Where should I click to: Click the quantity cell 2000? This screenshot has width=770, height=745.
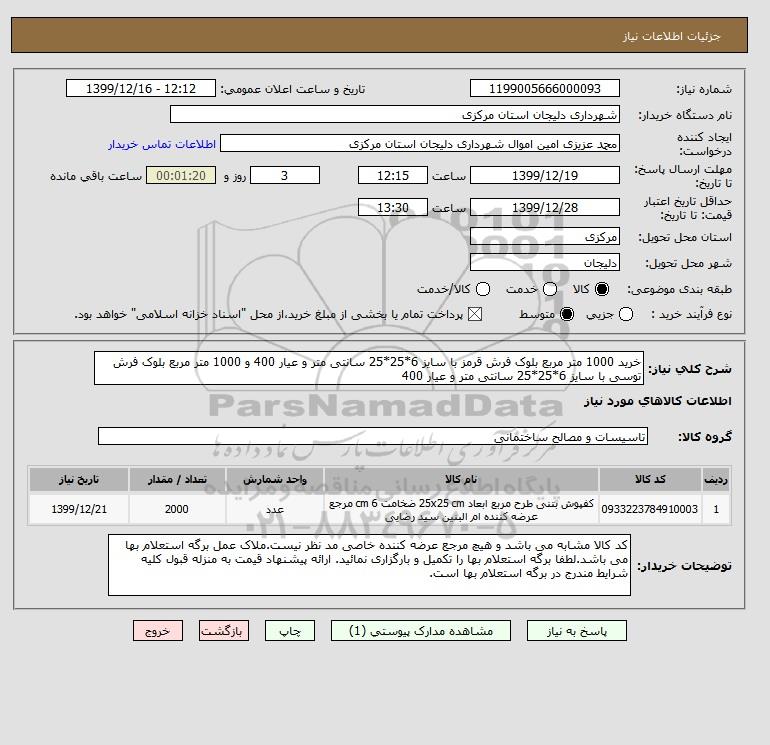[x=177, y=509]
